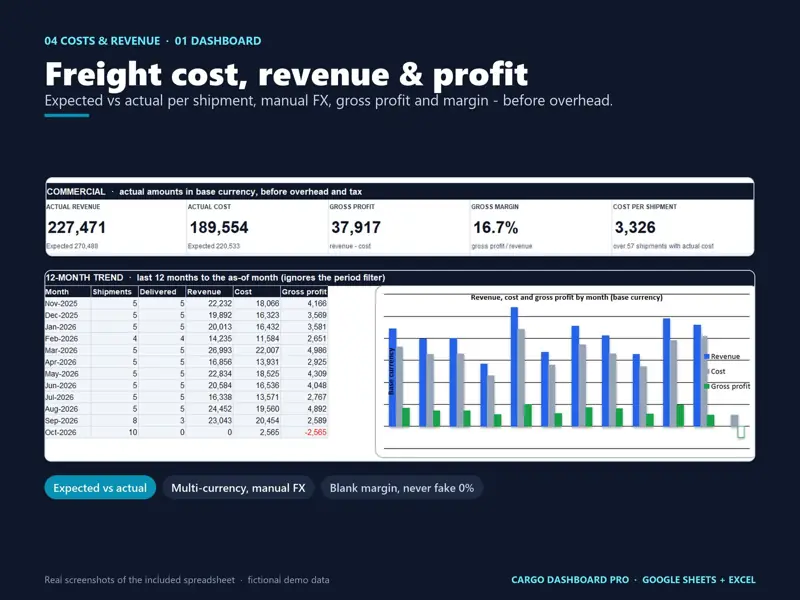Click revenue cell 26,993 for Mar-2026
The width and height of the screenshot is (800, 600).
[x=209, y=351]
